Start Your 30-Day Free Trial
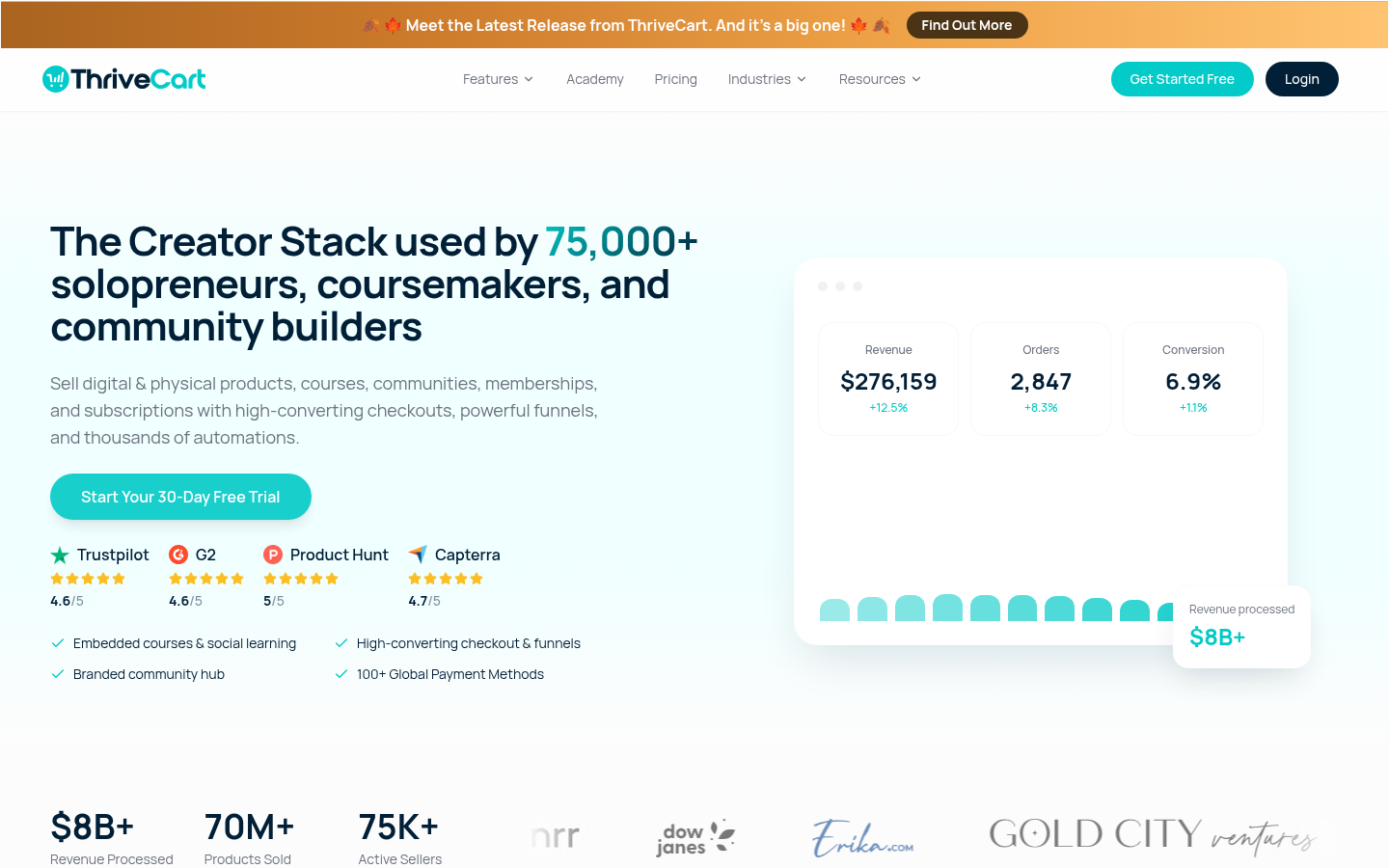The image size is (1389, 868). point(180,497)
